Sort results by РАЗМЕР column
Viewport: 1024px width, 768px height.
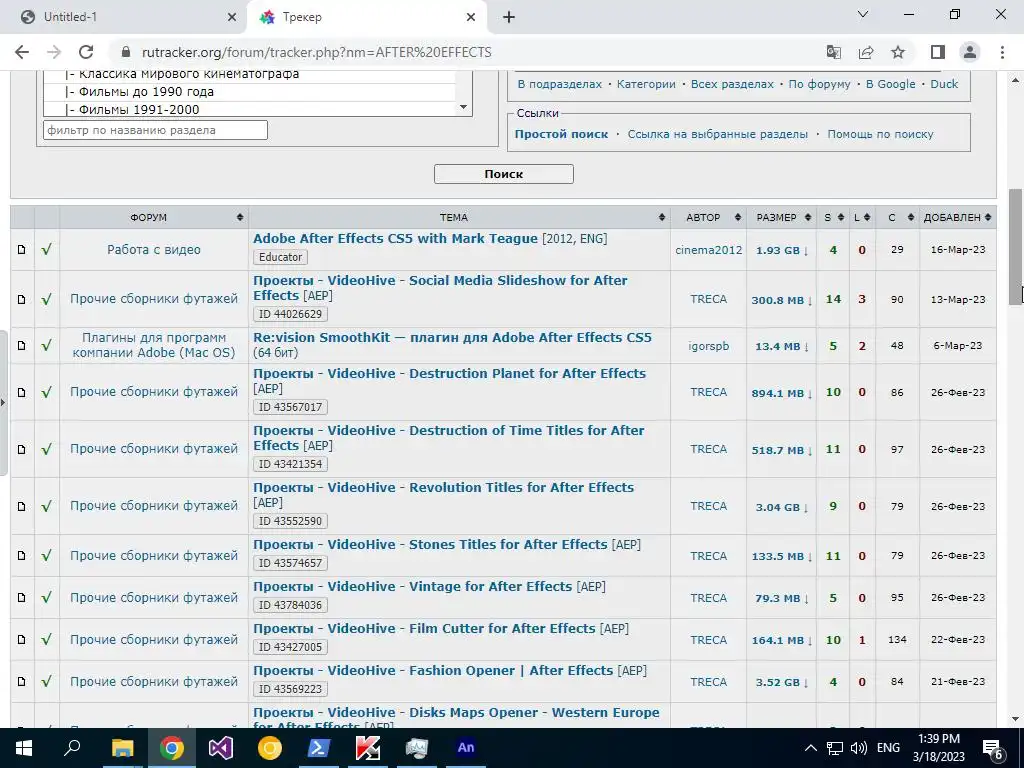click(x=782, y=217)
